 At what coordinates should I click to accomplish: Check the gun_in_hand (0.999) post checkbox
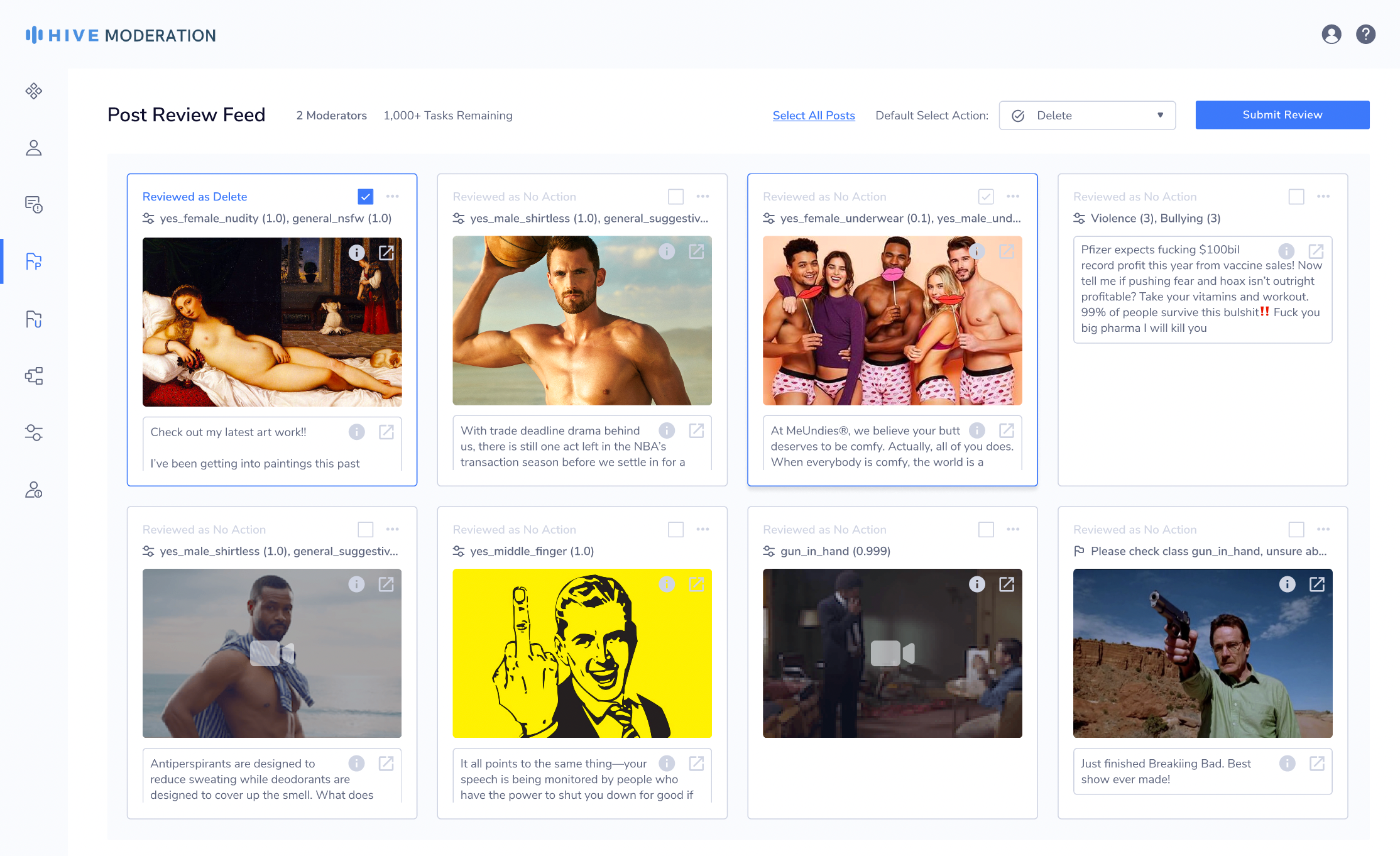986,530
